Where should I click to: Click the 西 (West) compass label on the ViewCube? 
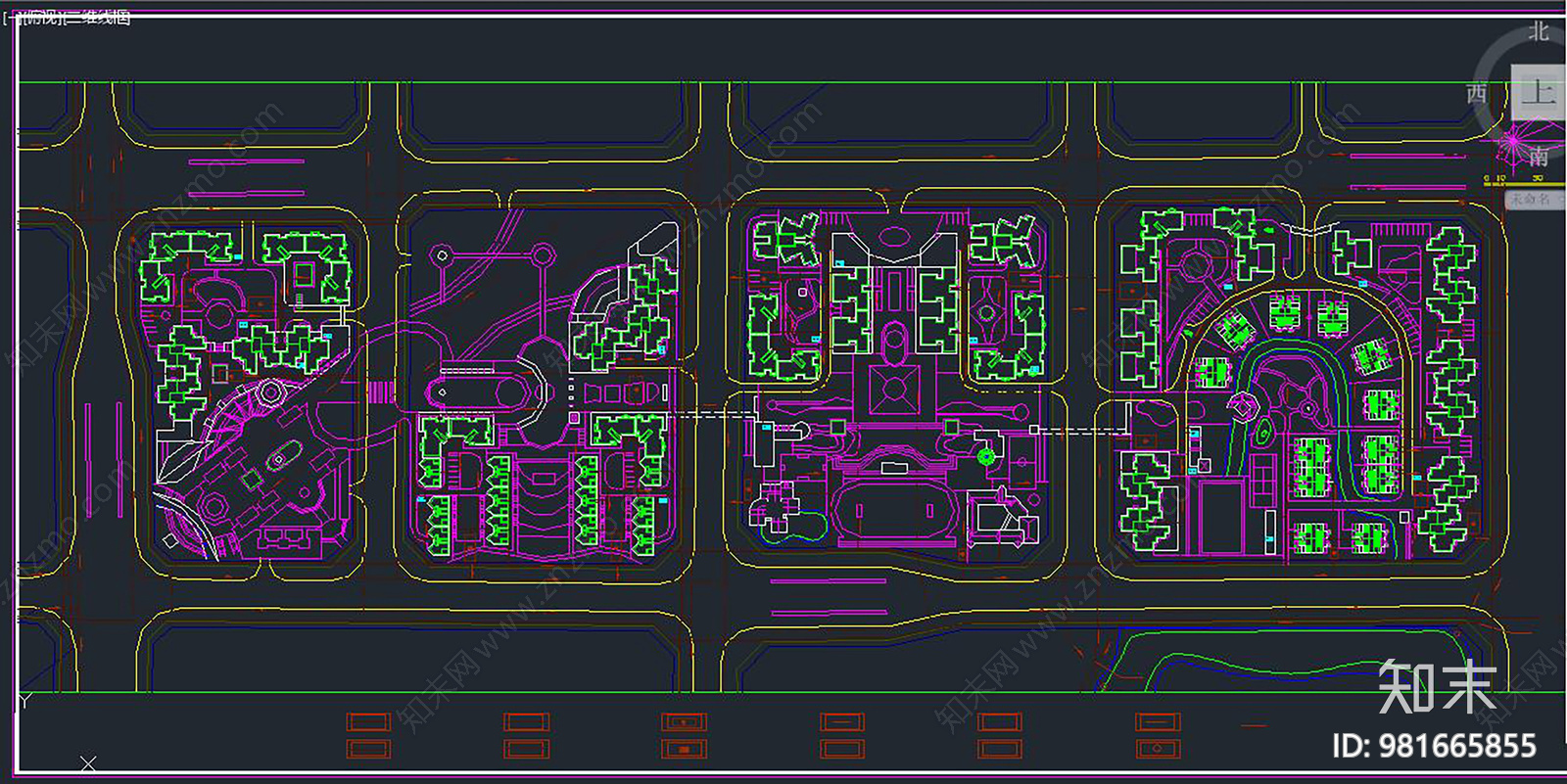point(1476,94)
